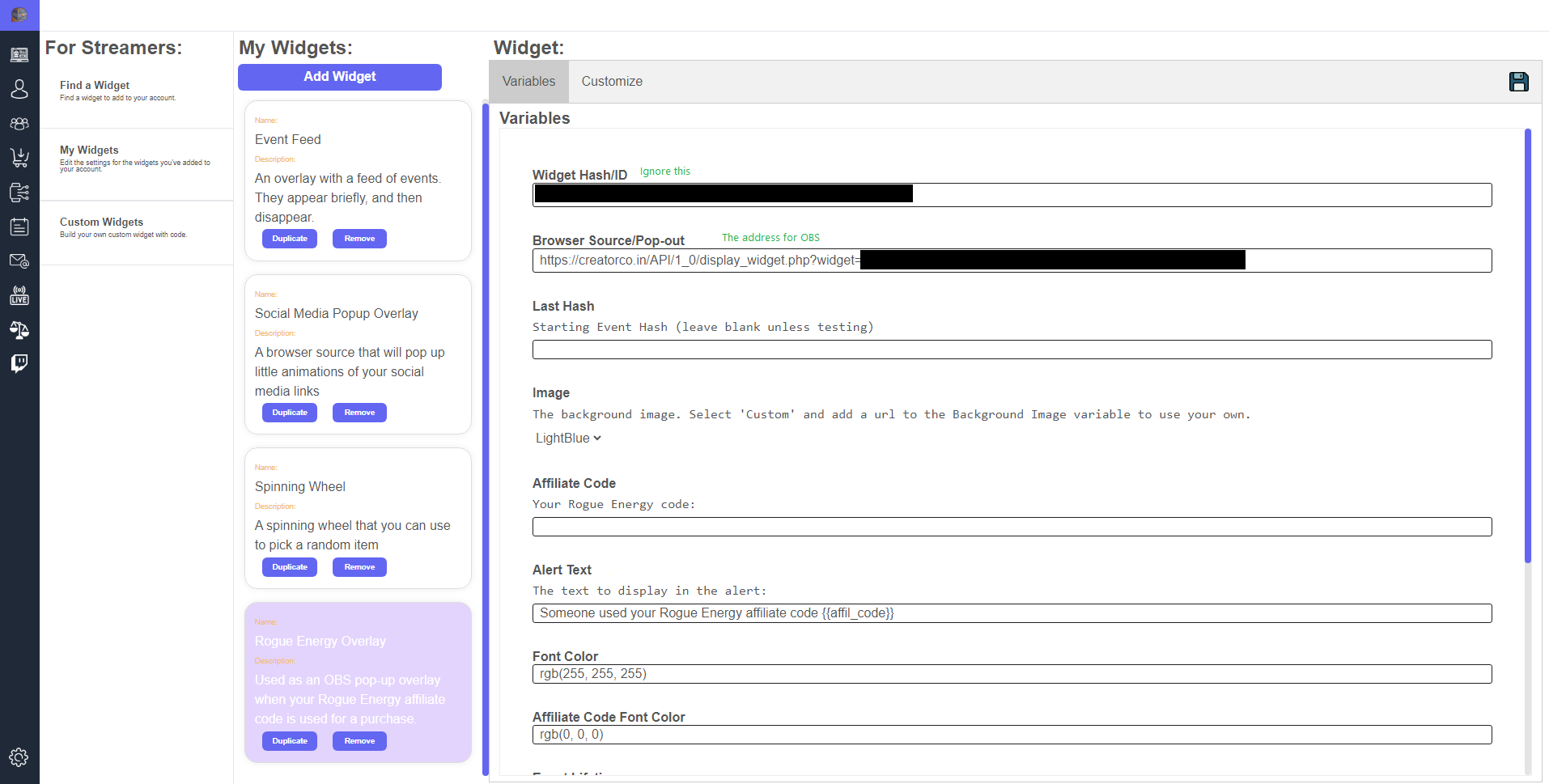Click the Widget Hash/ID field
The width and height of the screenshot is (1549, 784).
[1012, 195]
